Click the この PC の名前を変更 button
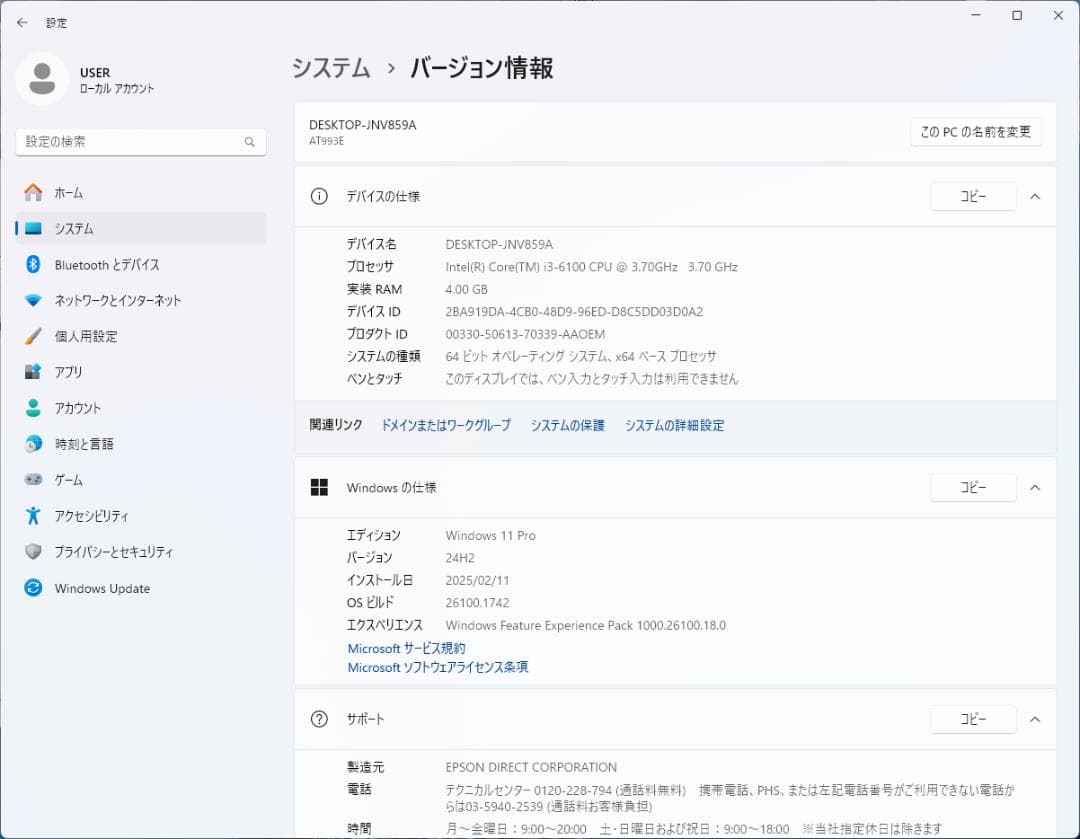Screen dimensions: 1080x839 point(976,131)
